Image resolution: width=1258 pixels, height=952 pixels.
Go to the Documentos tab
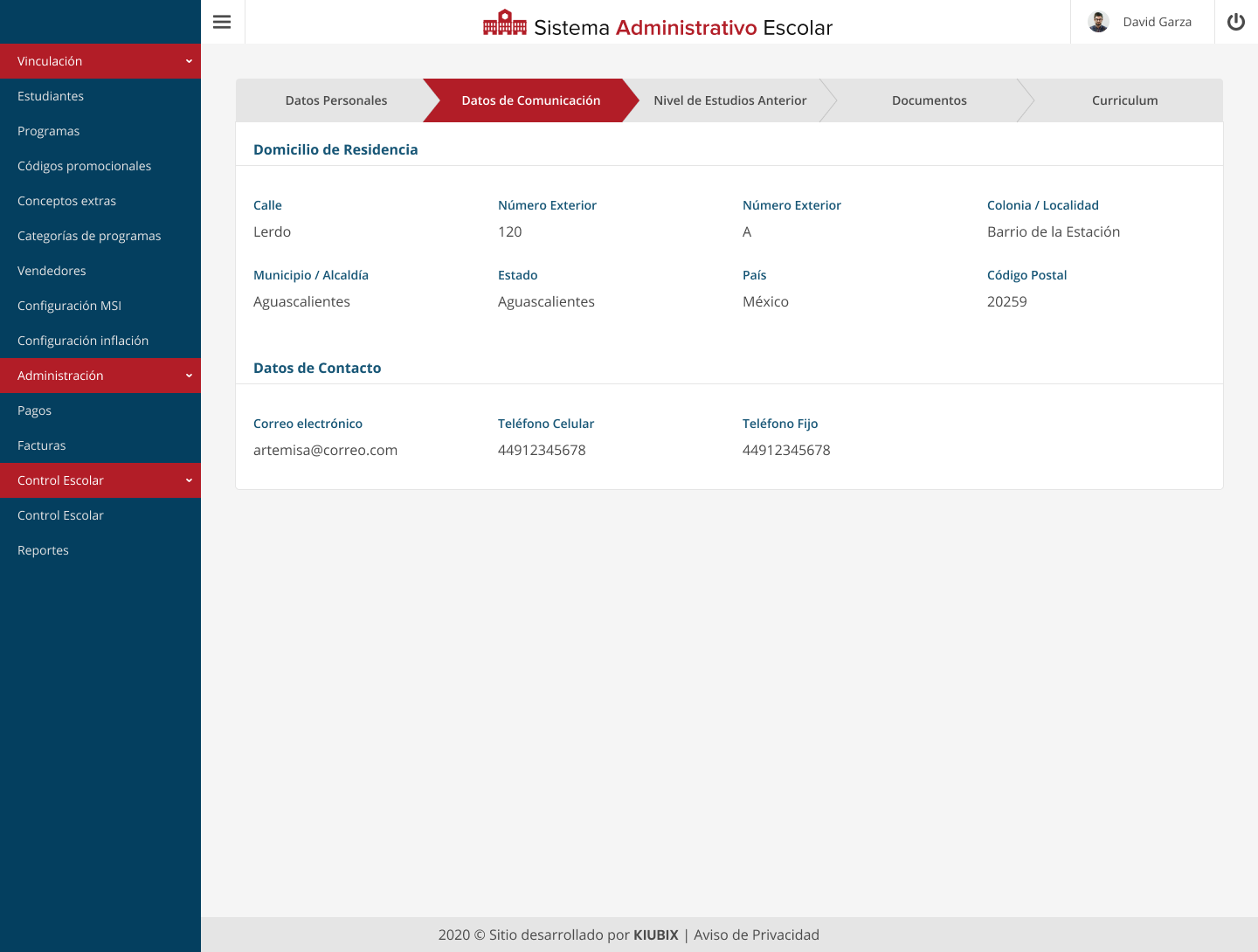coord(929,100)
